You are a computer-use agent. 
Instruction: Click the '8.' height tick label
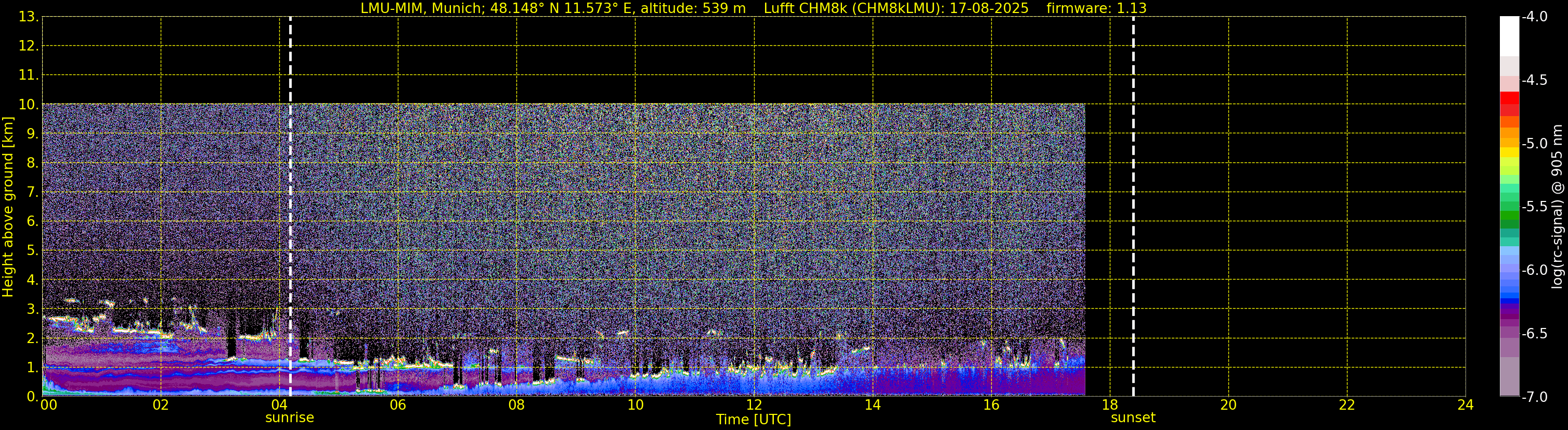[32, 163]
